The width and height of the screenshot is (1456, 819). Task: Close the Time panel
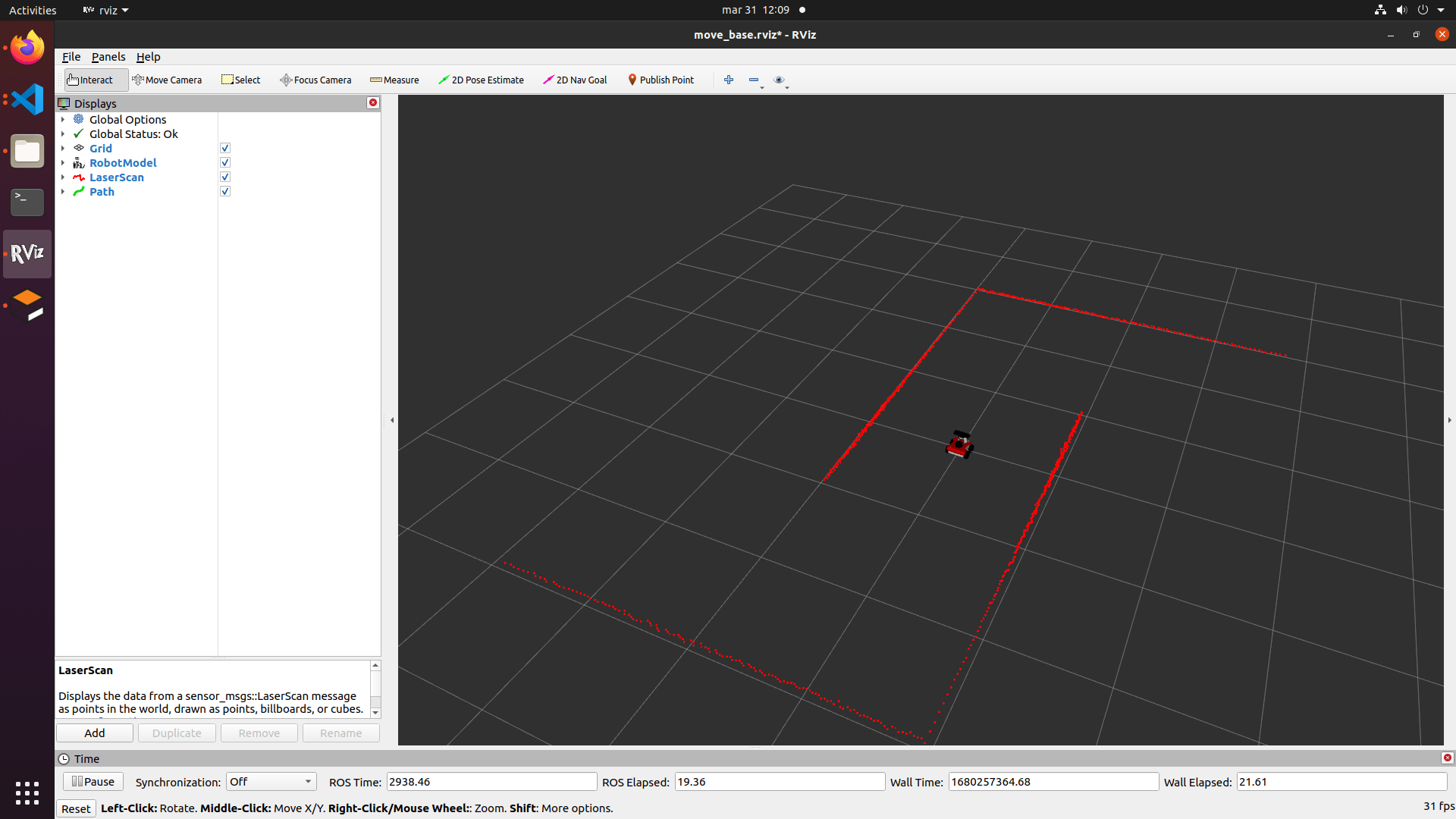[x=1447, y=758]
